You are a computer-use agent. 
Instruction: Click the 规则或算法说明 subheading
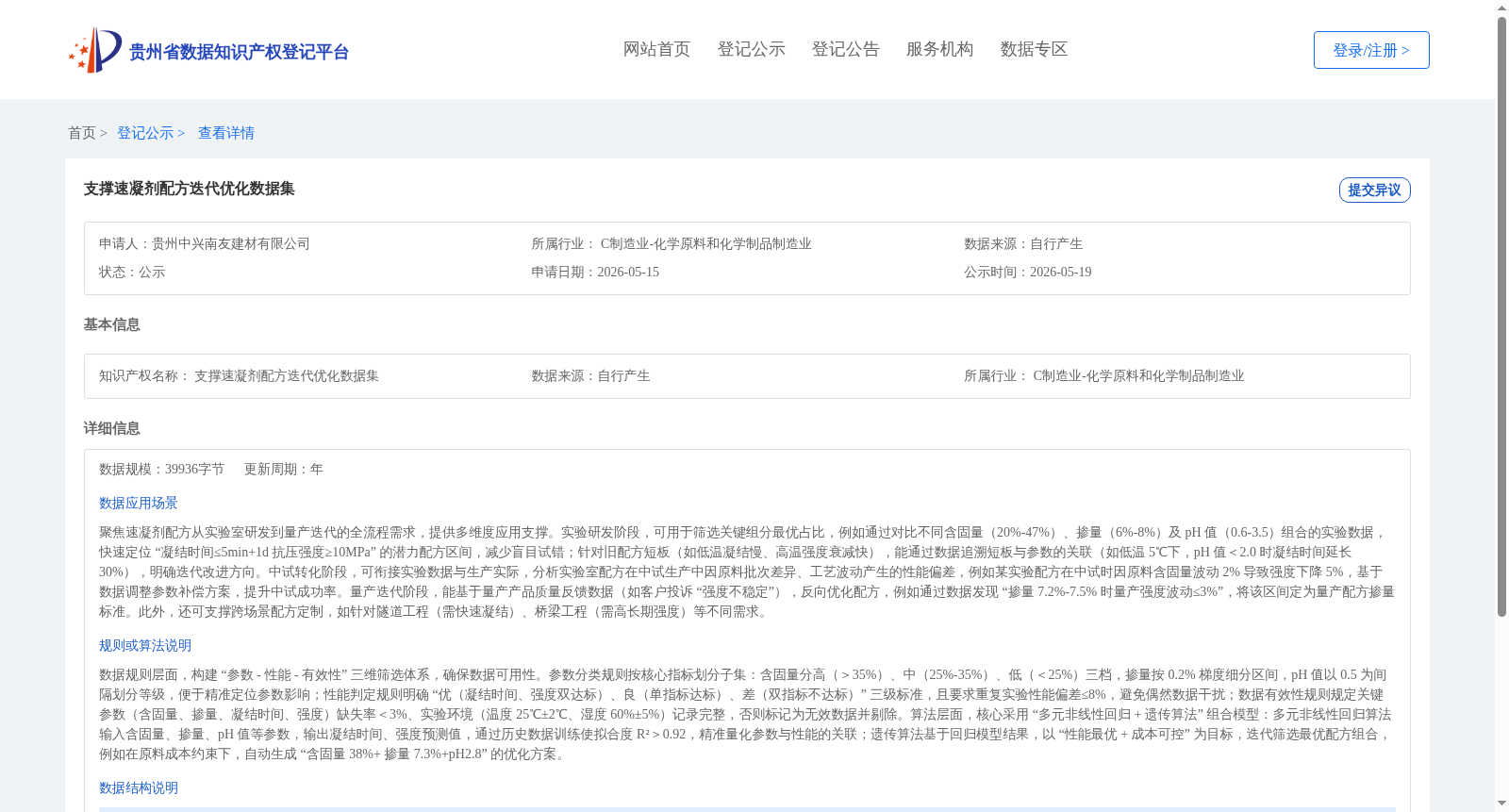tap(145, 645)
